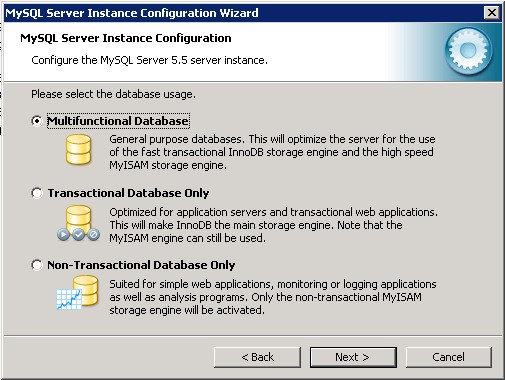Click the "Please select the database usage" prompt
Image resolution: width=505 pixels, height=380 pixels.
(x=113, y=94)
